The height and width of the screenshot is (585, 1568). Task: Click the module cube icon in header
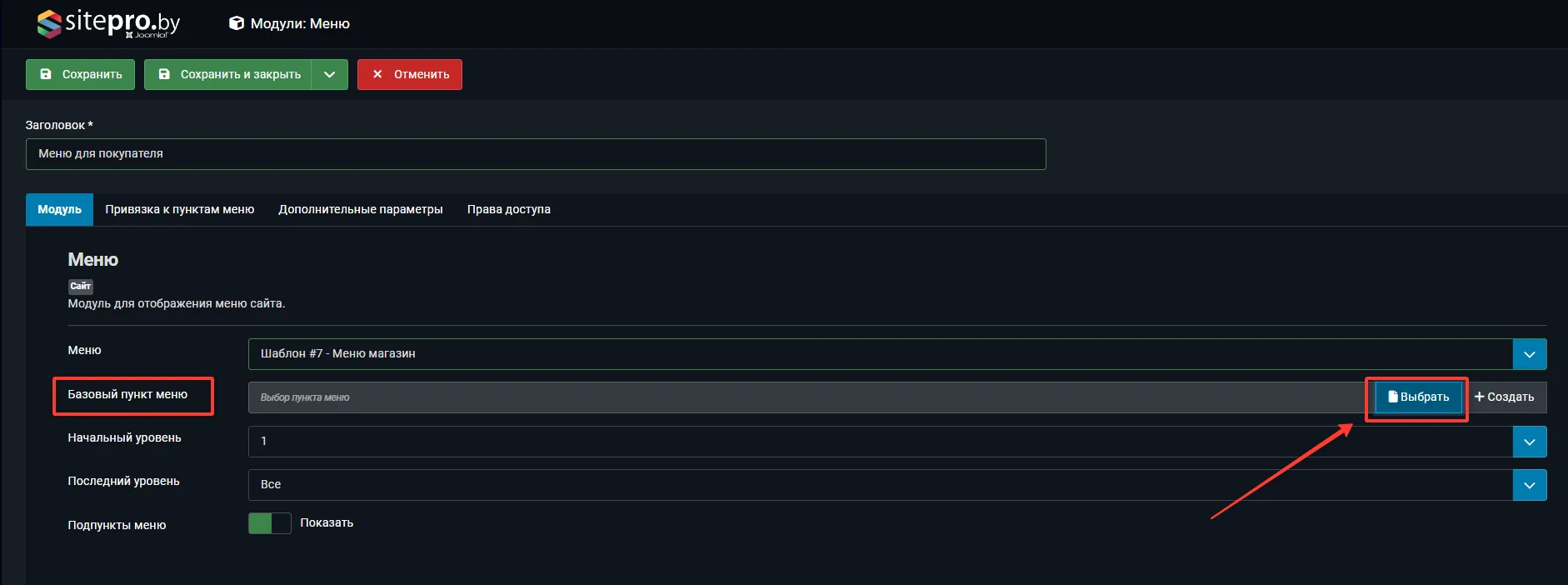(x=237, y=23)
